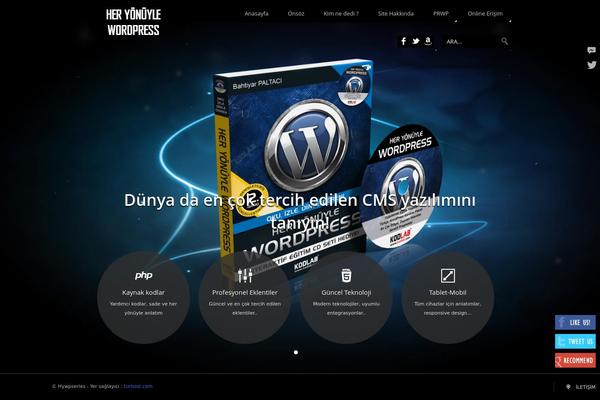Click the Tweet Us button
Image resolution: width=600 pixels, height=400 pixels.
point(575,341)
